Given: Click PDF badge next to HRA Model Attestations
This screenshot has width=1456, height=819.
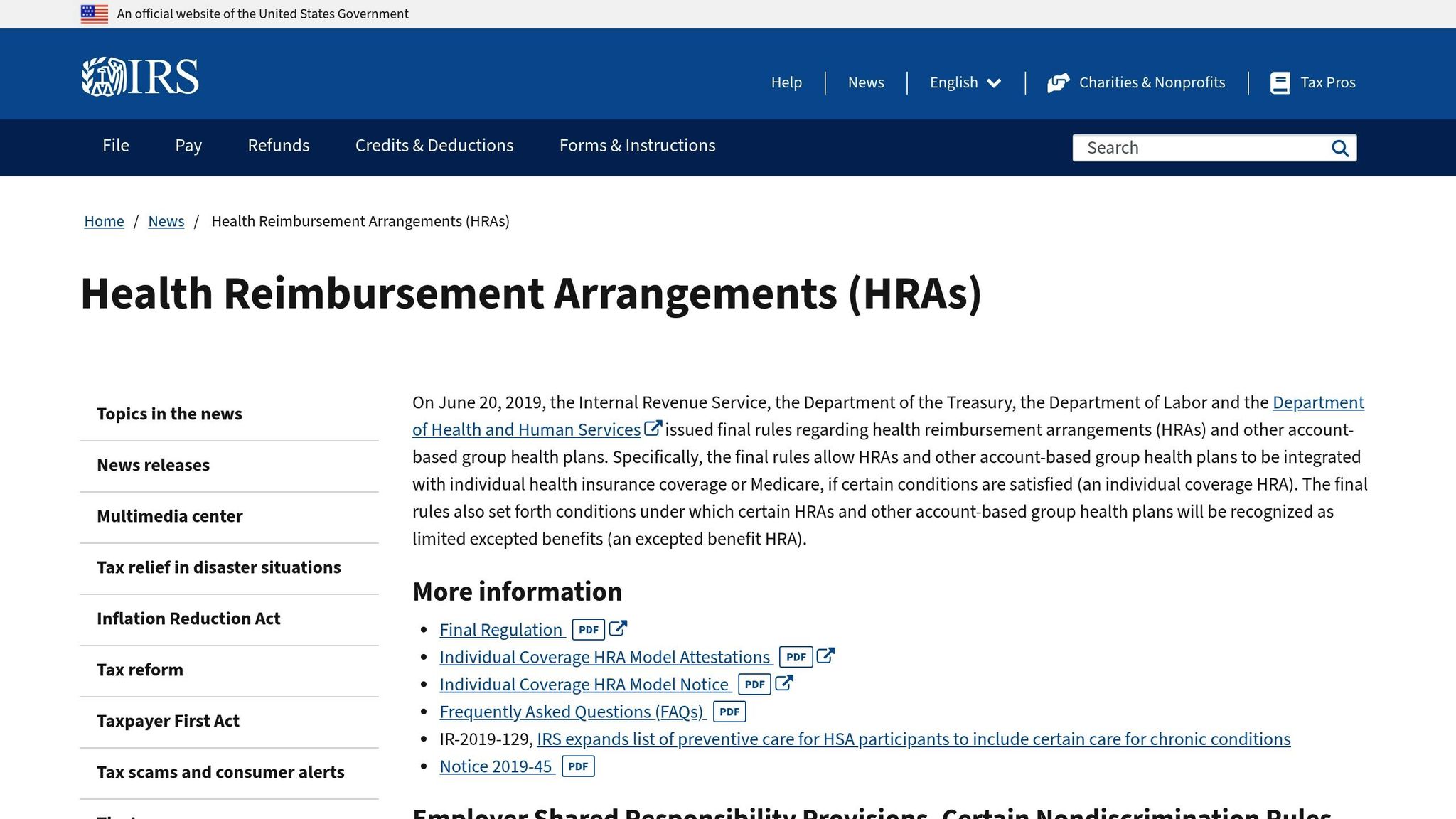Looking at the screenshot, I should pos(796,657).
